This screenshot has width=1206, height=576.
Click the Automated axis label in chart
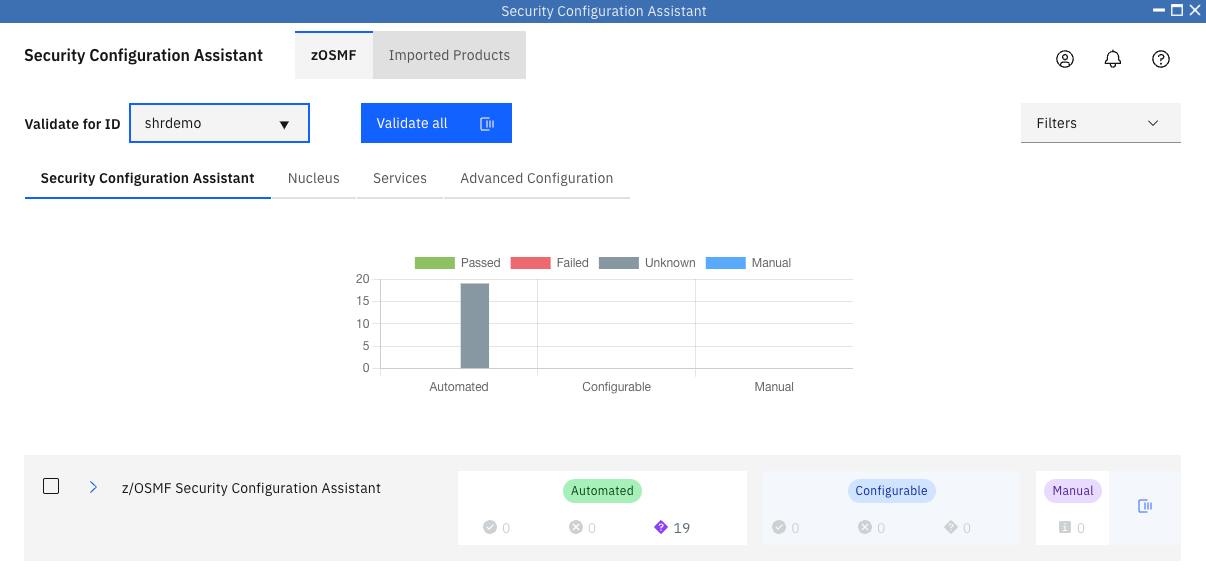[459, 387]
